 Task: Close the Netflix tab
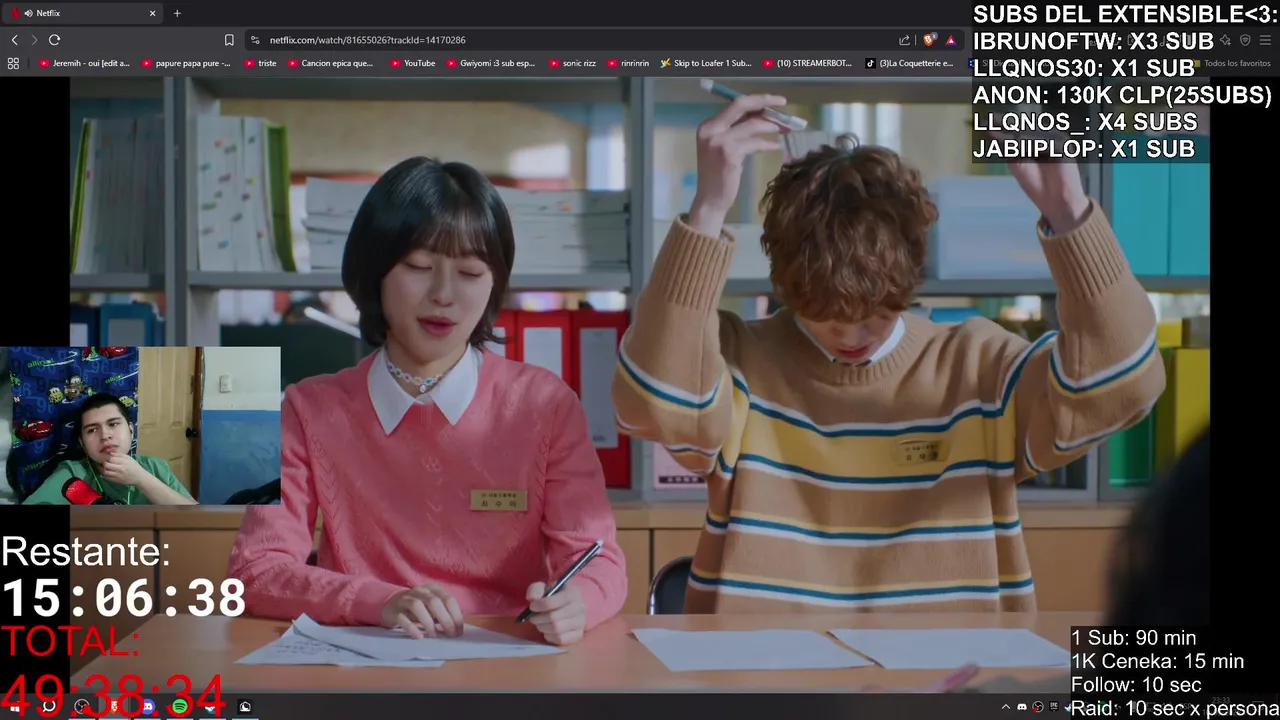coord(153,13)
